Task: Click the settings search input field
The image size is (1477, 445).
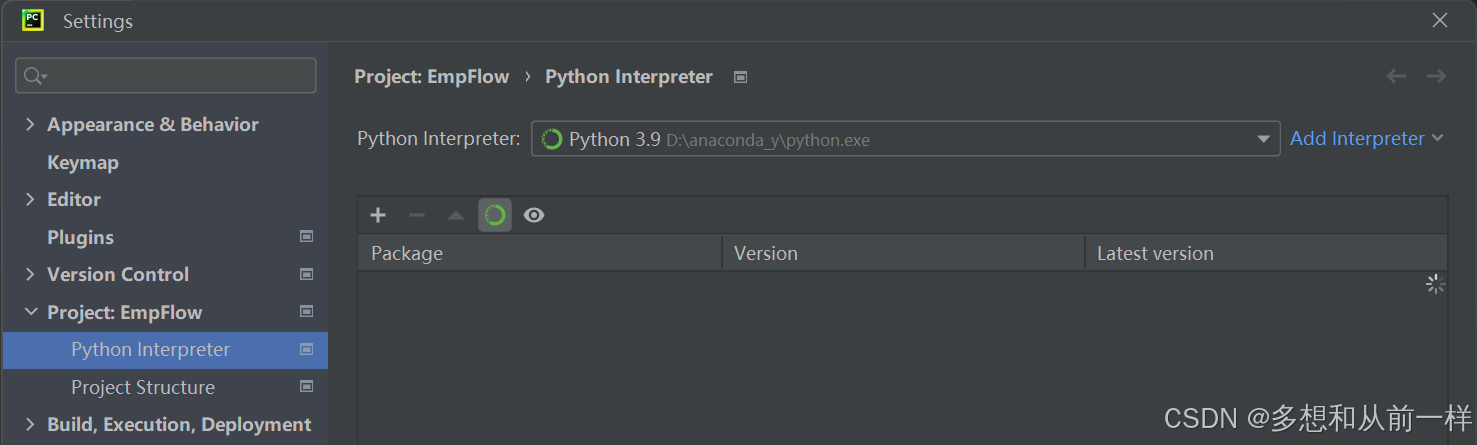Action: point(180,76)
